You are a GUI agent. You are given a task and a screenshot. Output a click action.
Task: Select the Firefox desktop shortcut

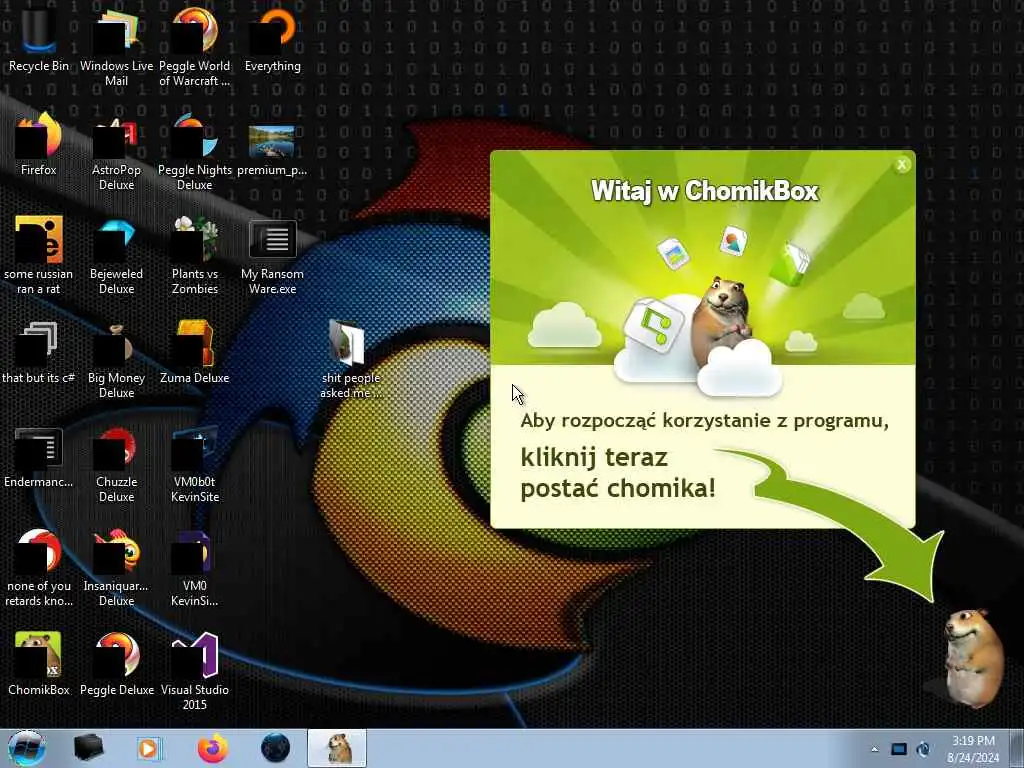[x=39, y=144]
